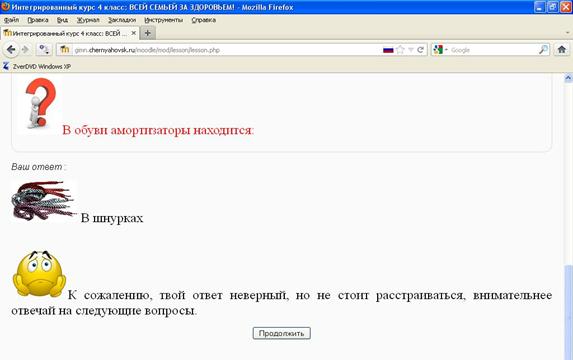
Task: Open the Инструменты menu
Action: point(163,20)
